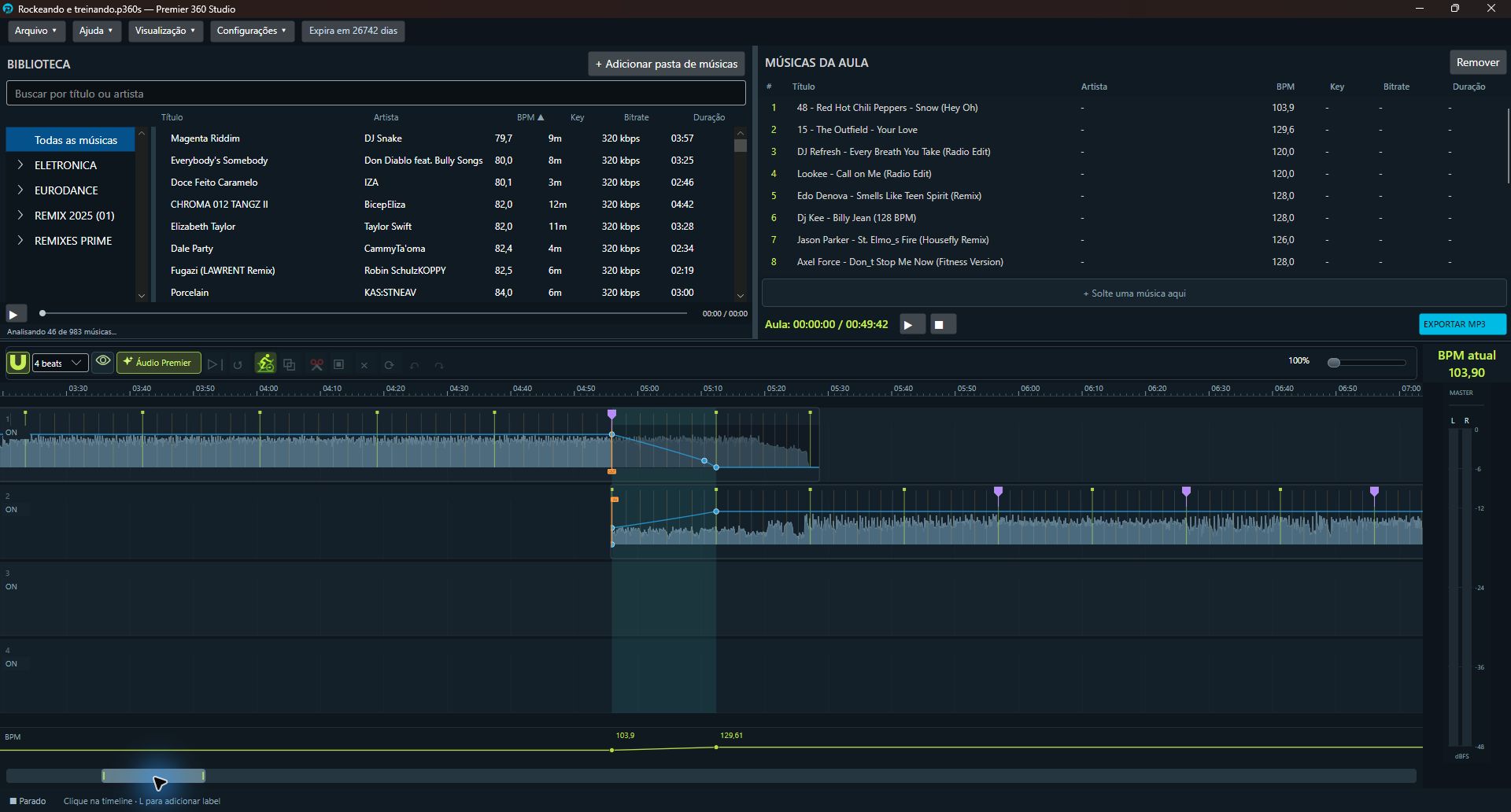Expand the EURODANCE folder

(x=20, y=190)
